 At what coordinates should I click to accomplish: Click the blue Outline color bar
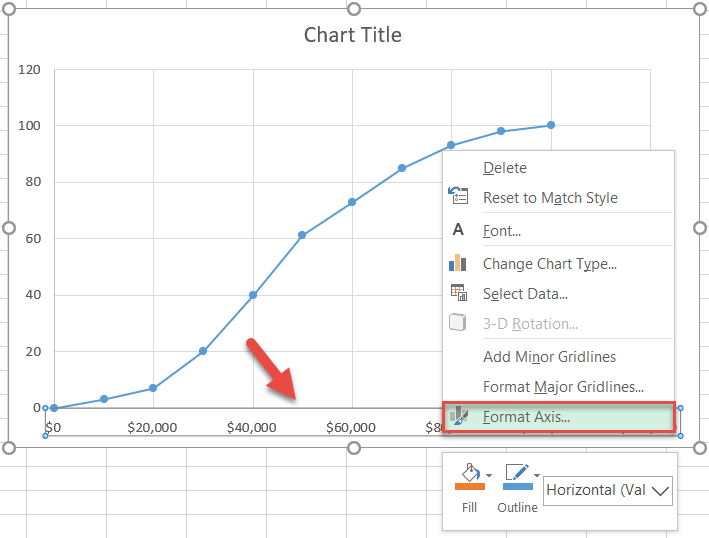tap(518, 486)
